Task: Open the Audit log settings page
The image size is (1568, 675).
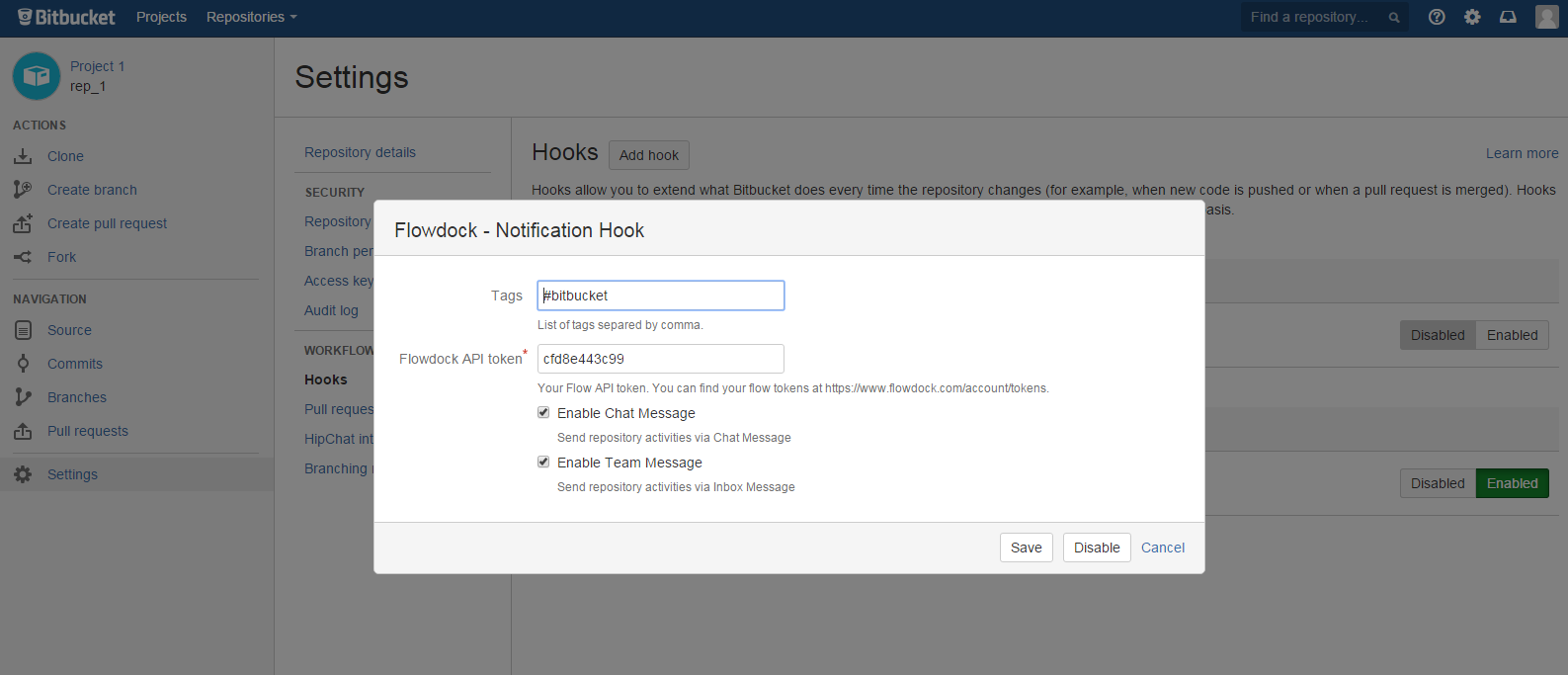Action: tap(331, 310)
